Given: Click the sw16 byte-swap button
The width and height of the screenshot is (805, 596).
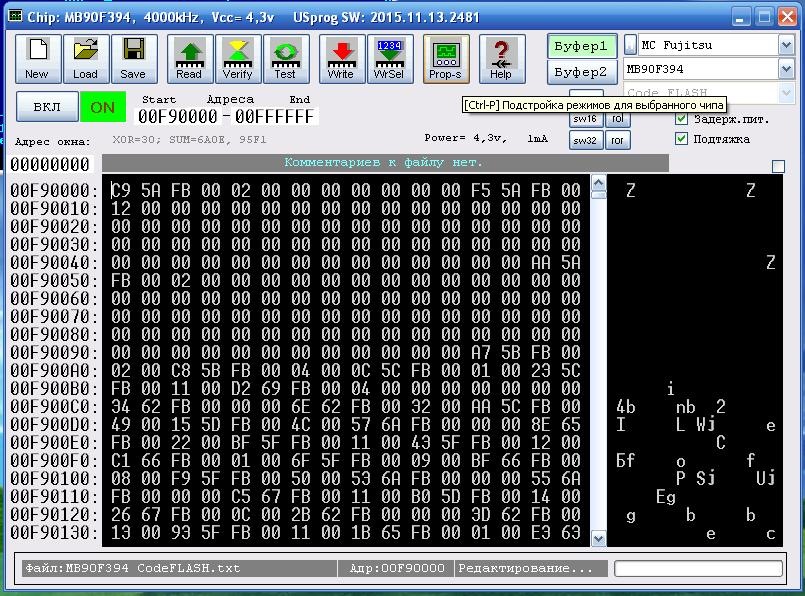Looking at the screenshot, I should coord(584,118).
